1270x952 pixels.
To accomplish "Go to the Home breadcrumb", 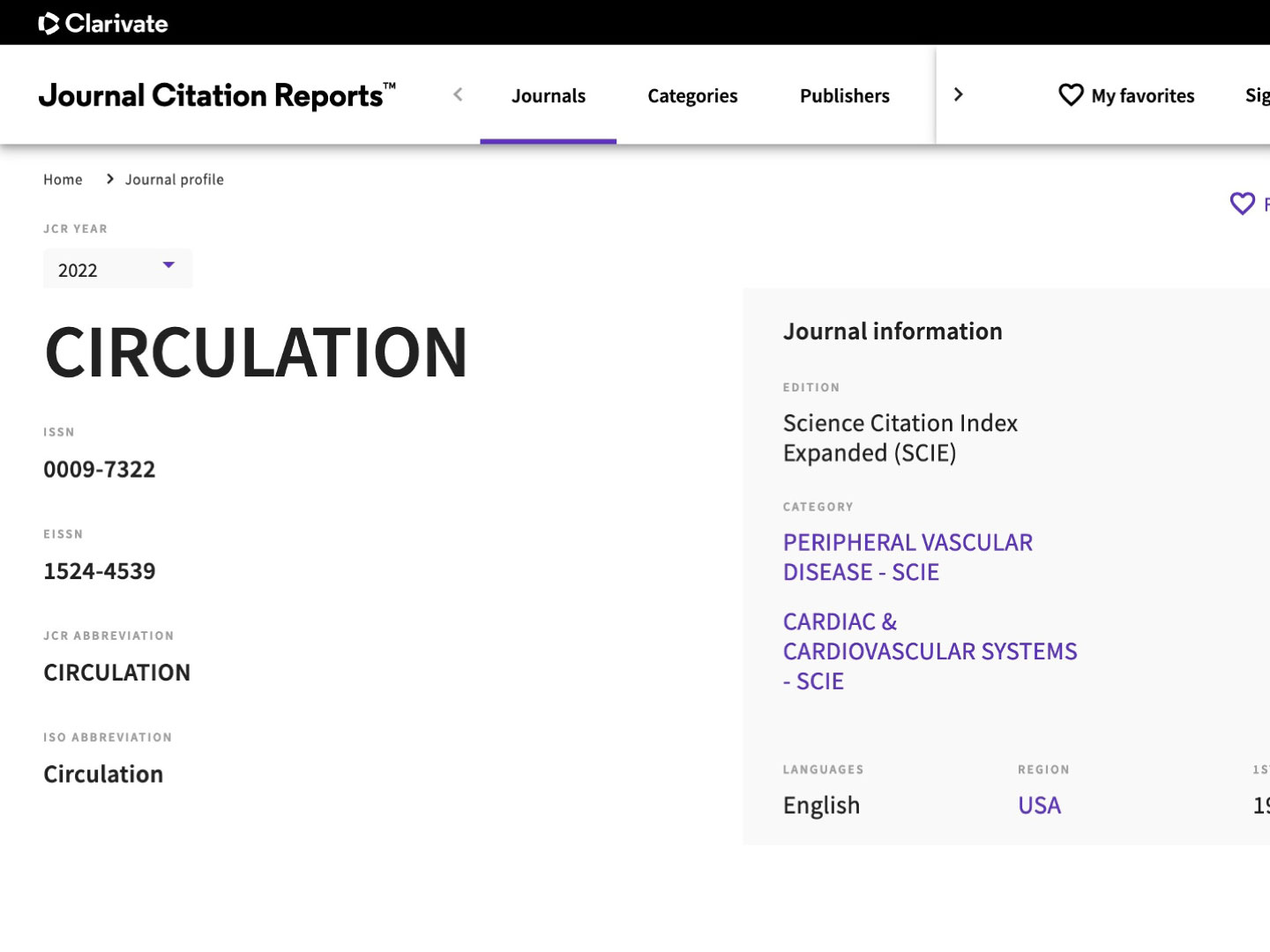I will (x=63, y=179).
